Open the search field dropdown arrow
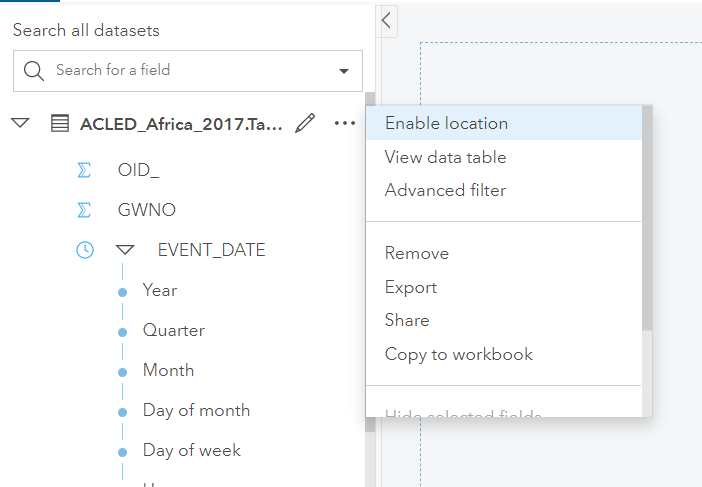This screenshot has width=702, height=487. [343, 71]
